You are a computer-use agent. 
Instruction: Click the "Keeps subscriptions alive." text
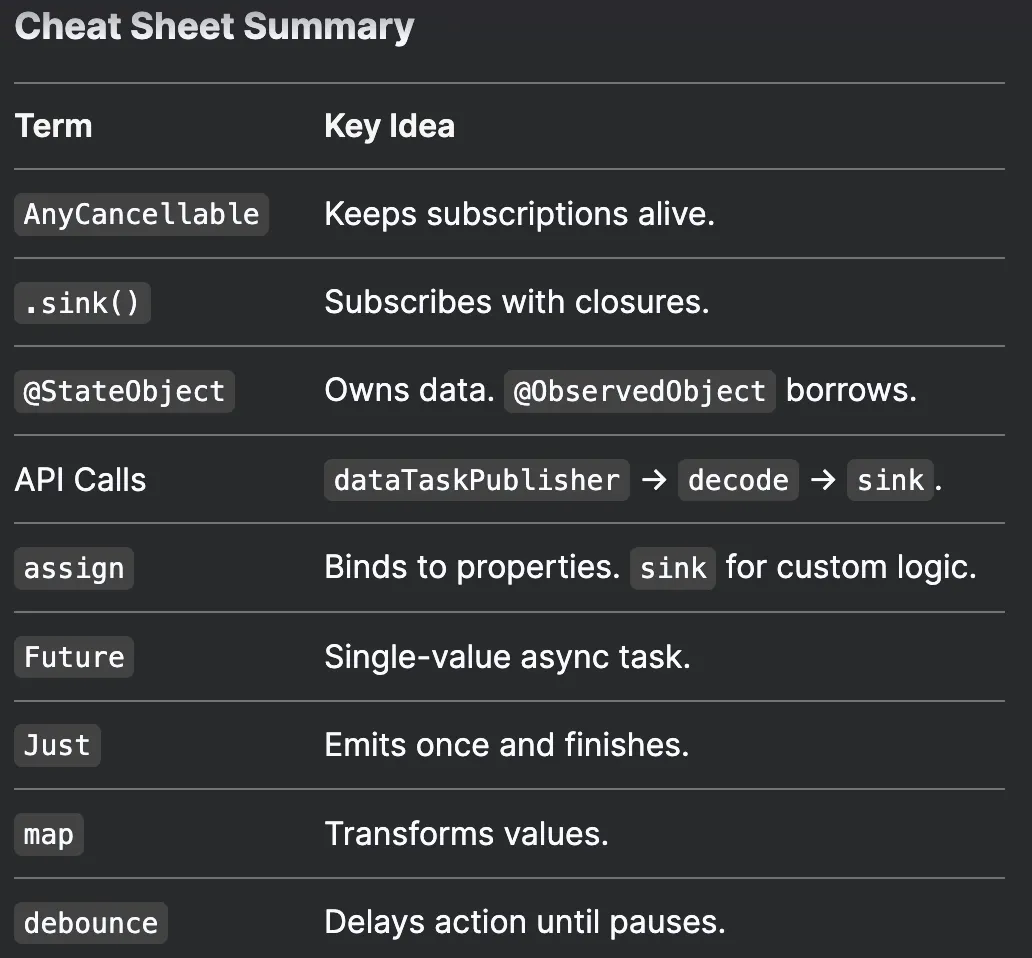click(x=519, y=214)
